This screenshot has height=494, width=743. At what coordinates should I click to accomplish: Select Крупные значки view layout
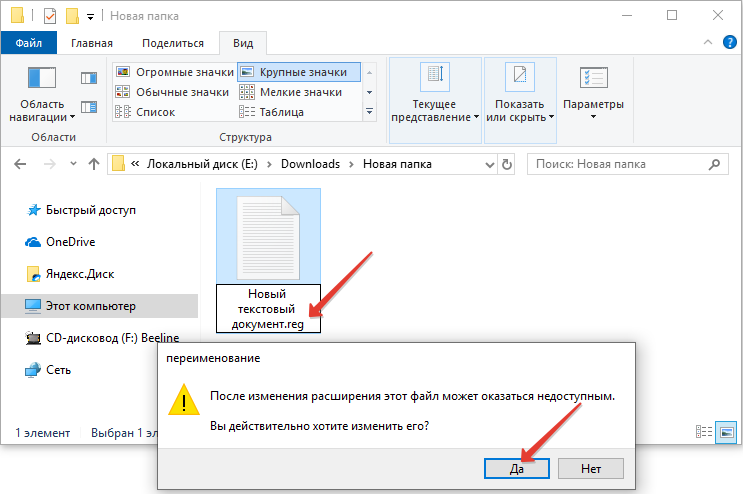pos(299,72)
